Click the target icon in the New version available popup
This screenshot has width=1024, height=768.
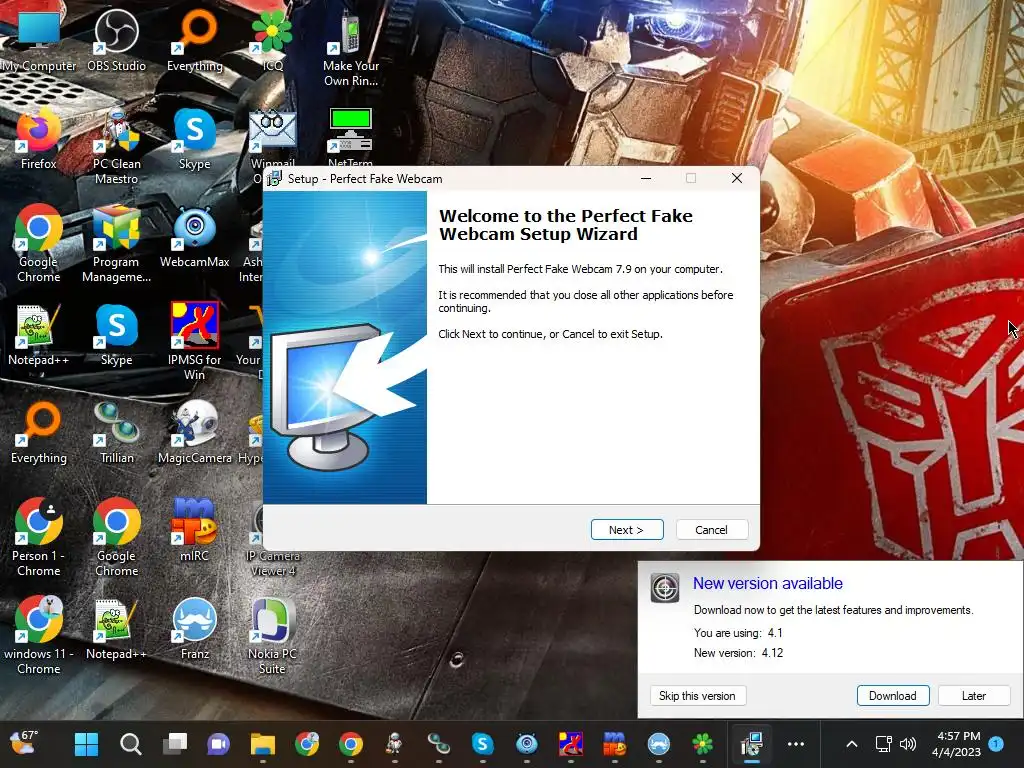665,588
